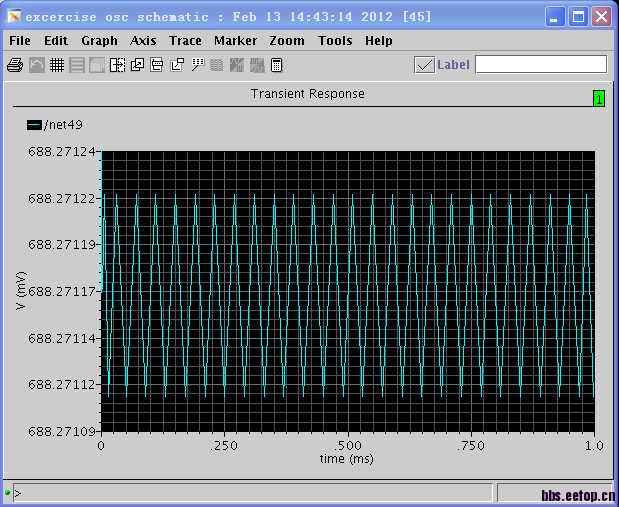The width and height of the screenshot is (619, 507).
Task: Click the Label text input field
Action: [540, 65]
